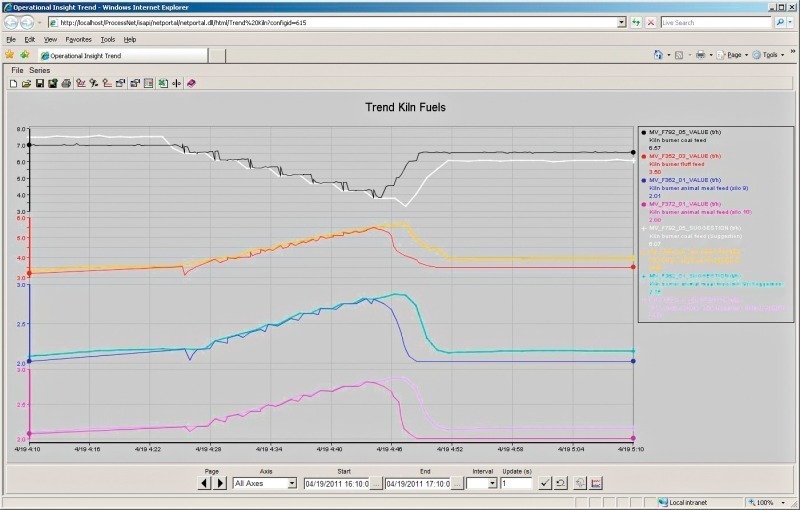Click the Print trend toolbar icon
Image resolution: width=800 pixels, height=510 pixels.
[66, 83]
